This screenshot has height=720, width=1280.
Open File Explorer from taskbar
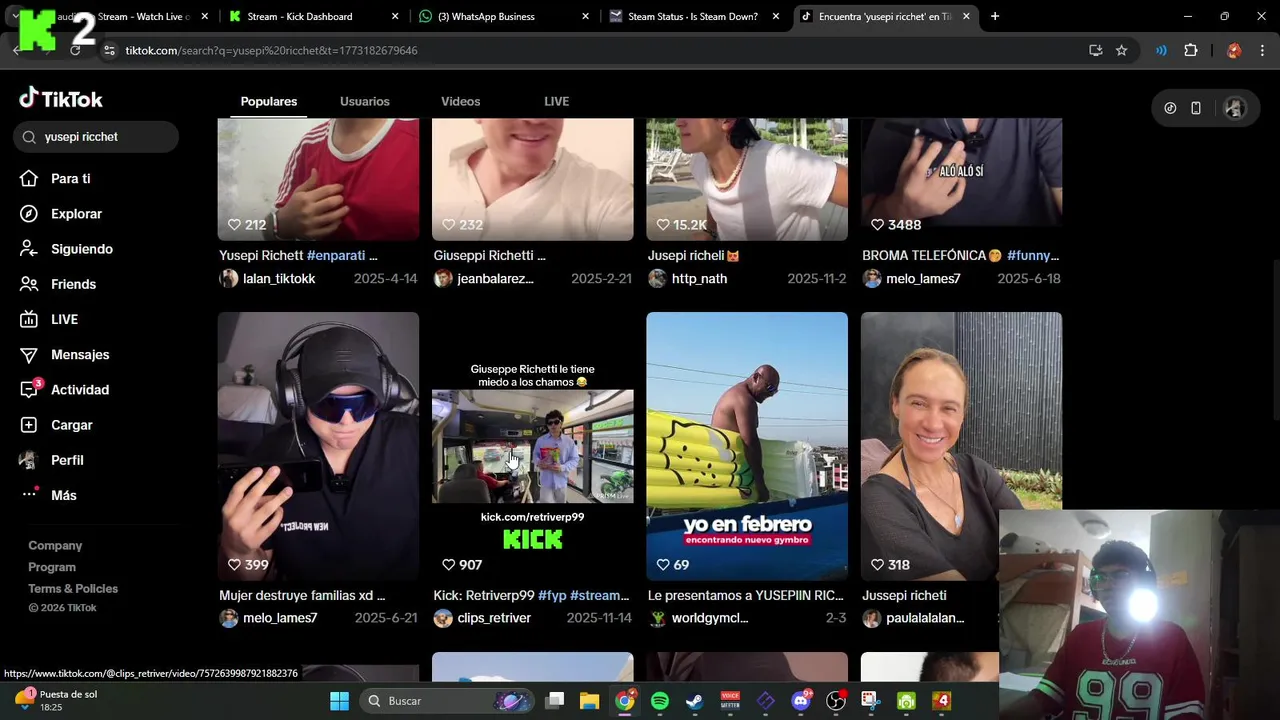(589, 701)
